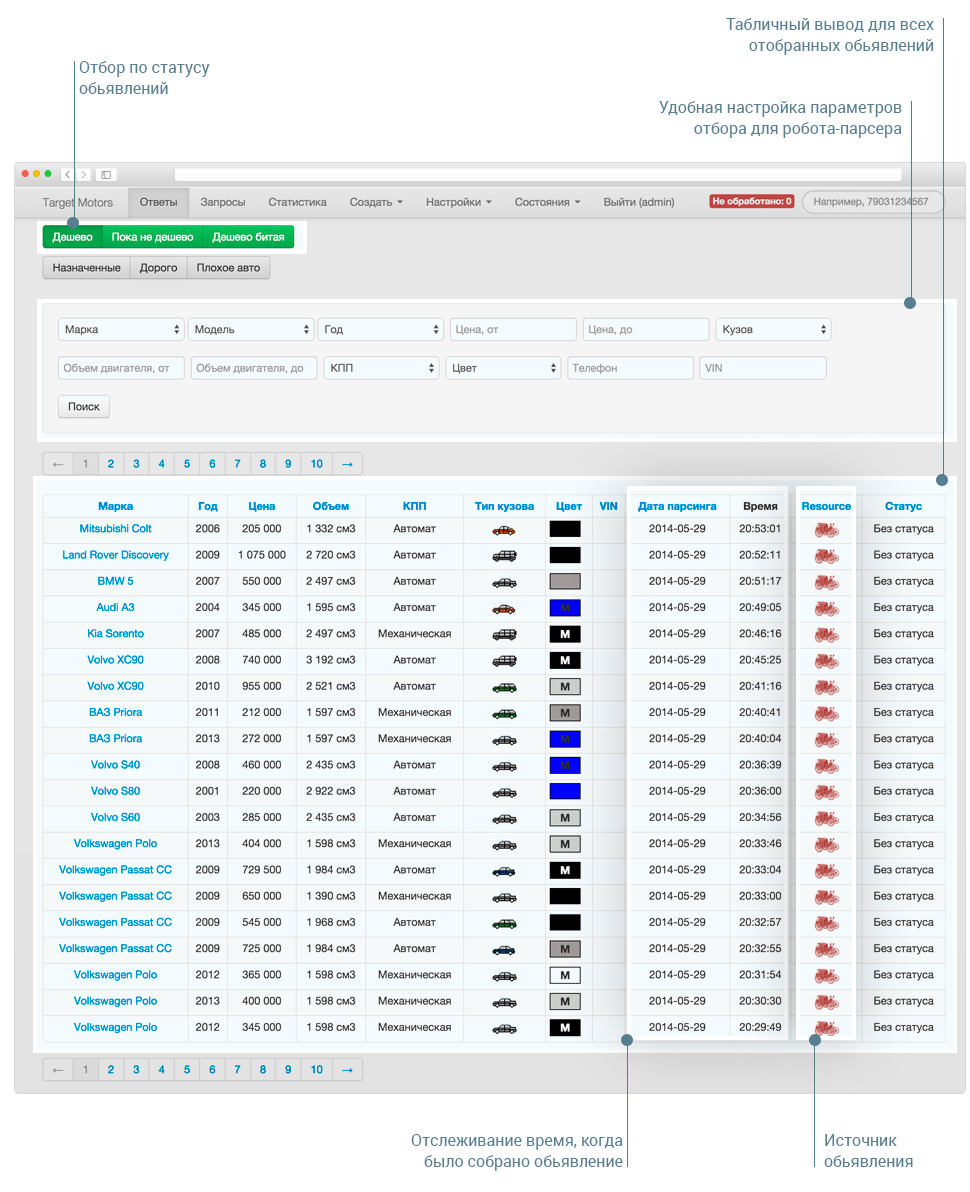Click the Не обработано: 0 badge
The height and width of the screenshot is (1192, 970).
(x=751, y=201)
